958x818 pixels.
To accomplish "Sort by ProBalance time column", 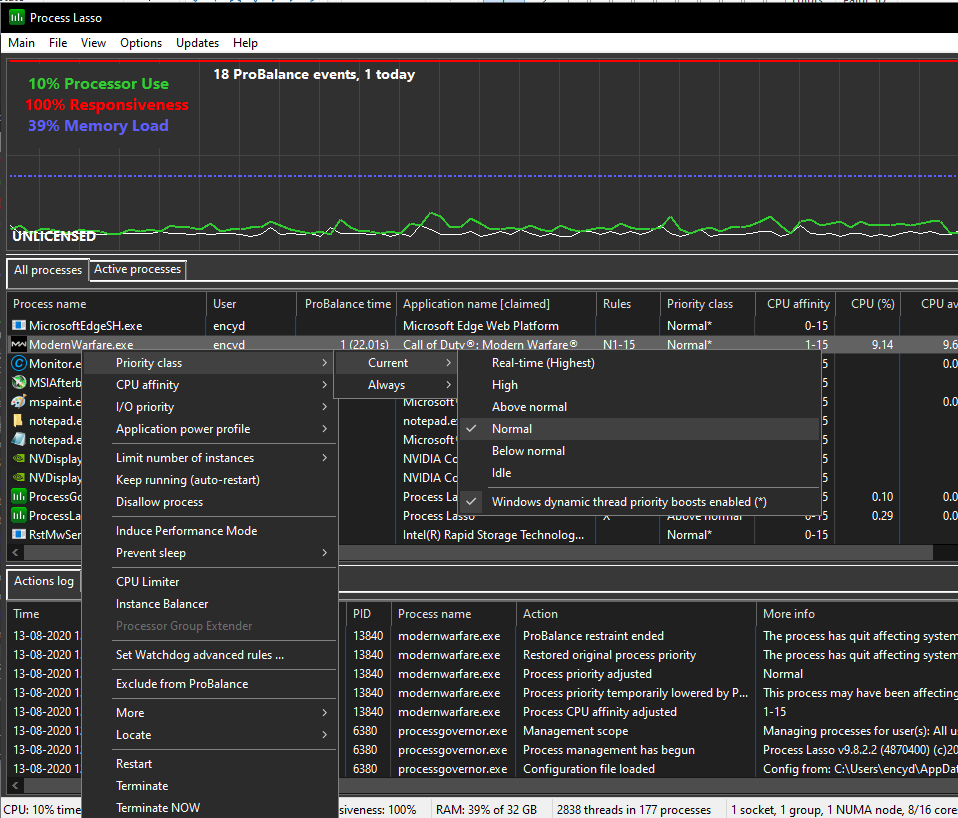I will [346, 304].
